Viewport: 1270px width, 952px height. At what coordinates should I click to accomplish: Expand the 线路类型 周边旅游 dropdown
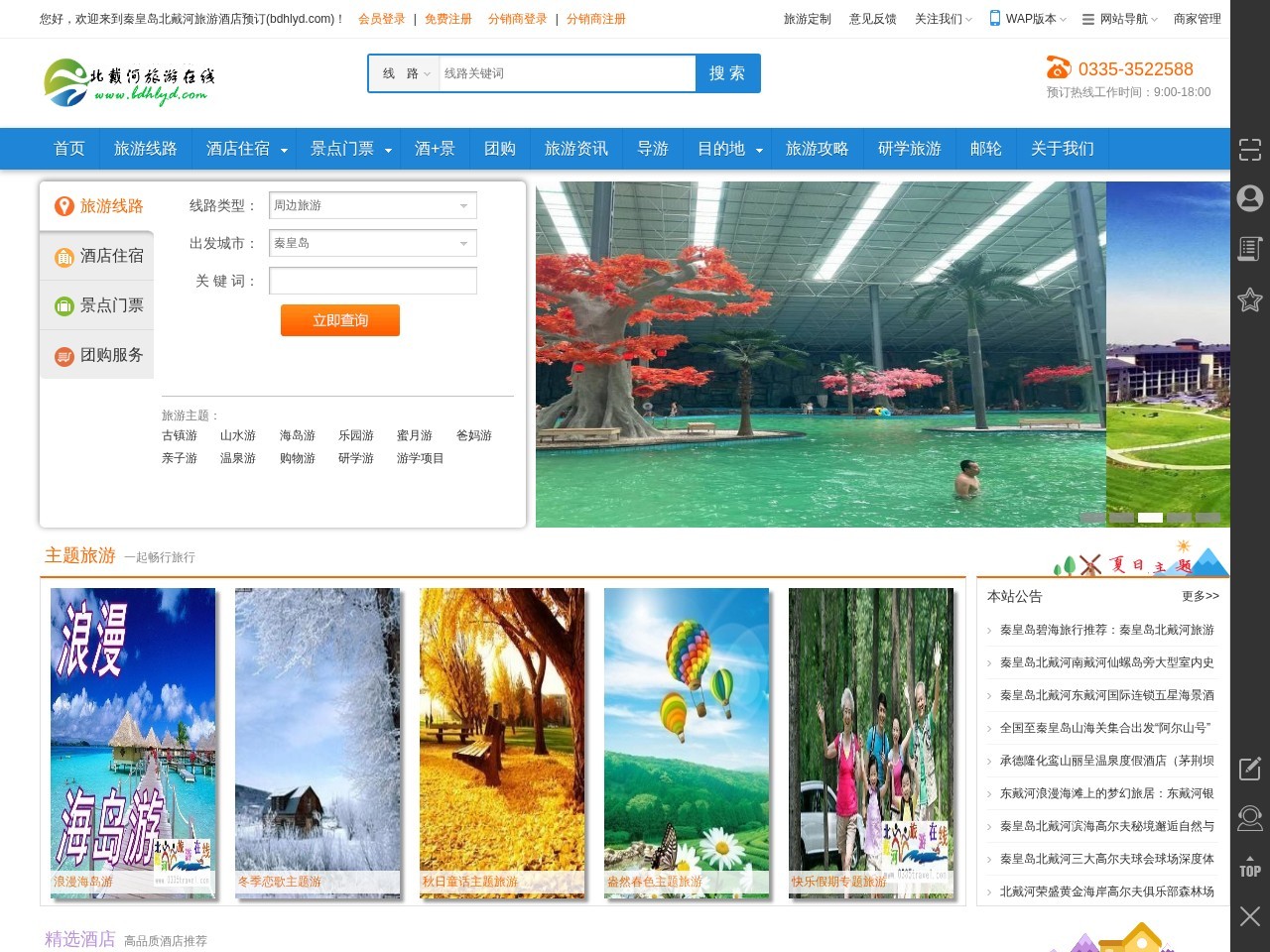pos(372,205)
